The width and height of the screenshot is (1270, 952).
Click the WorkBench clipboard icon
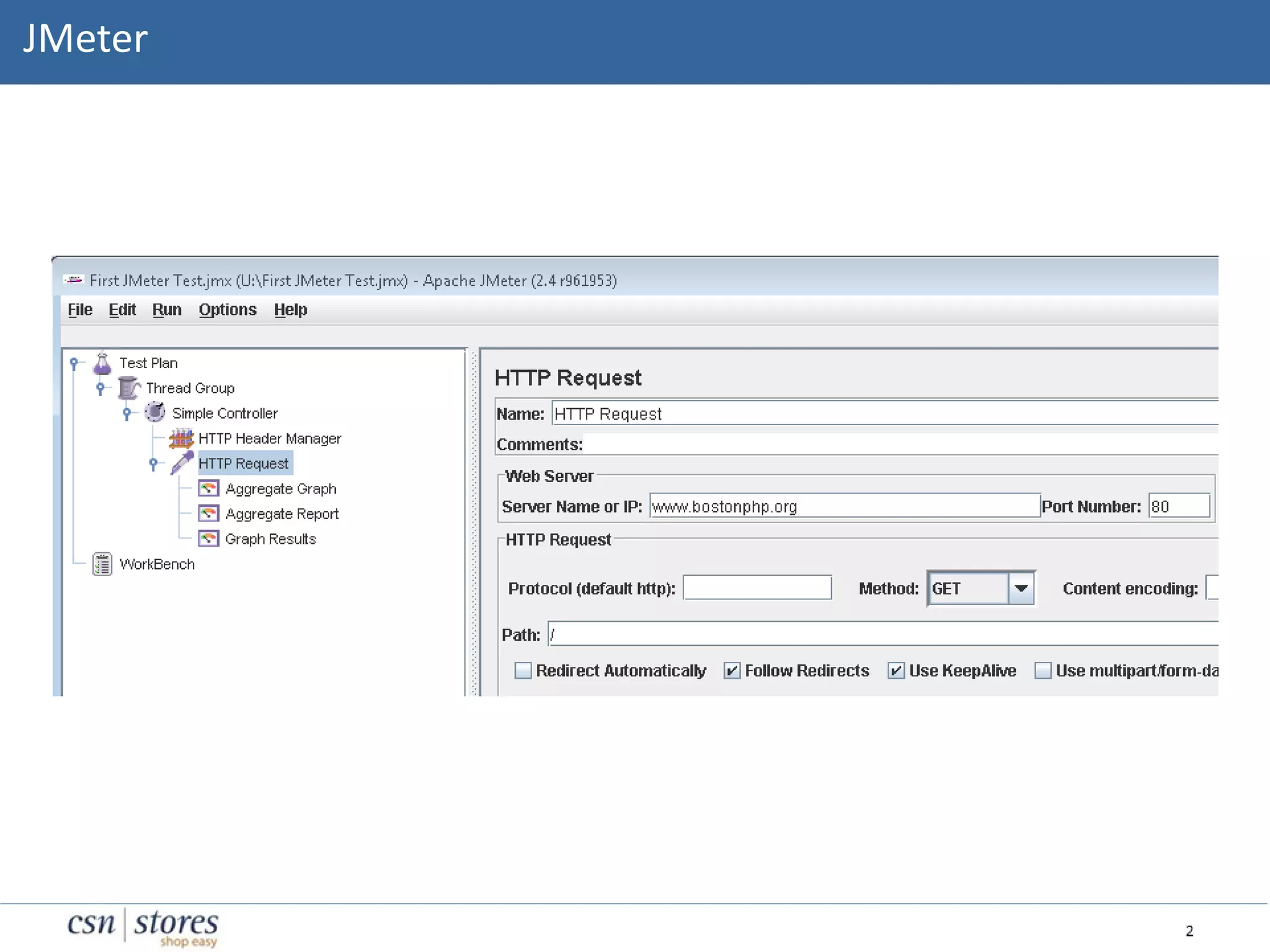pos(102,564)
